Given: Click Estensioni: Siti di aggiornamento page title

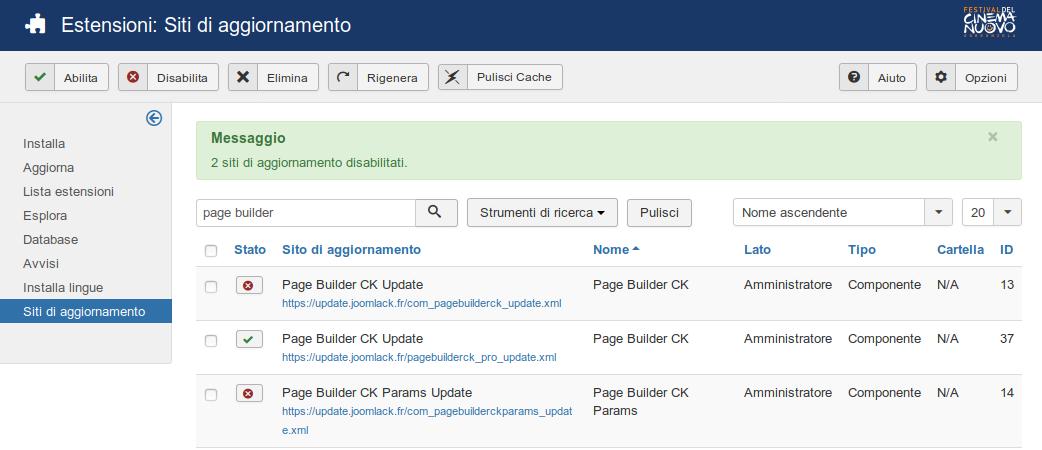Looking at the screenshot, I should click(x=206, y=25).
